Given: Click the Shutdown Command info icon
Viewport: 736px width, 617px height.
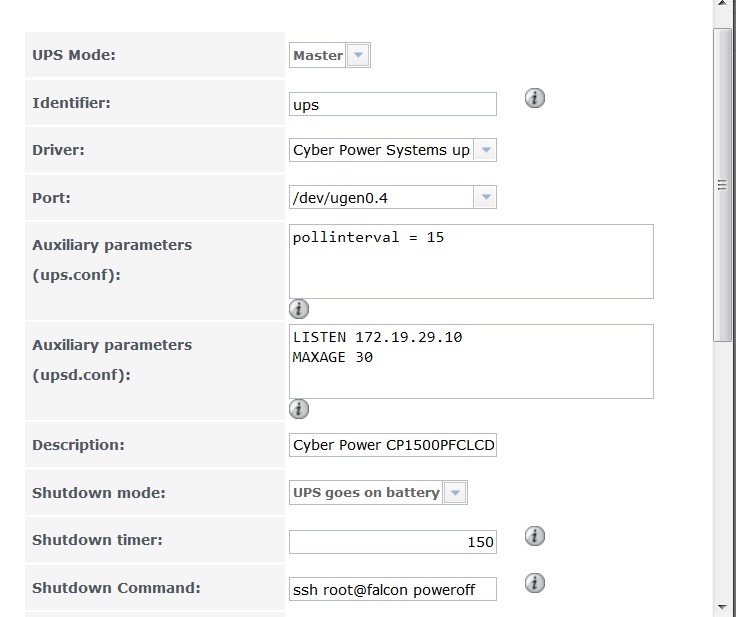Looking at the screenshot, I should click(535, 583).
